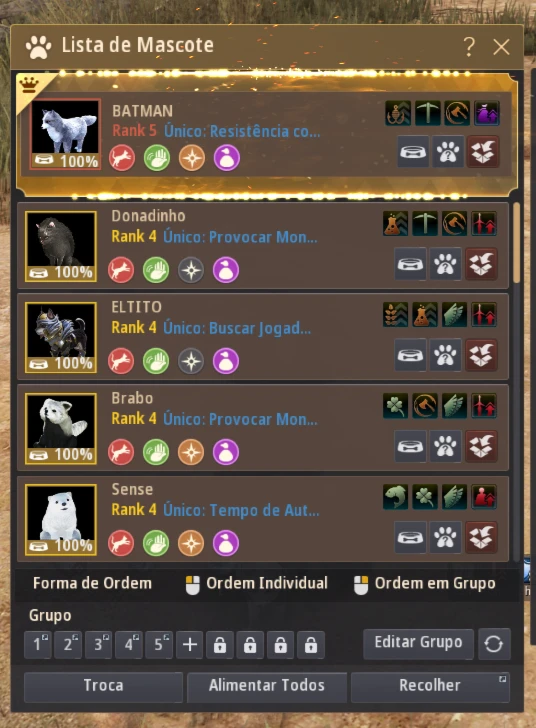
Task: Click the first locked group slot
Action: pyautogui.click(x=220, y=644)
